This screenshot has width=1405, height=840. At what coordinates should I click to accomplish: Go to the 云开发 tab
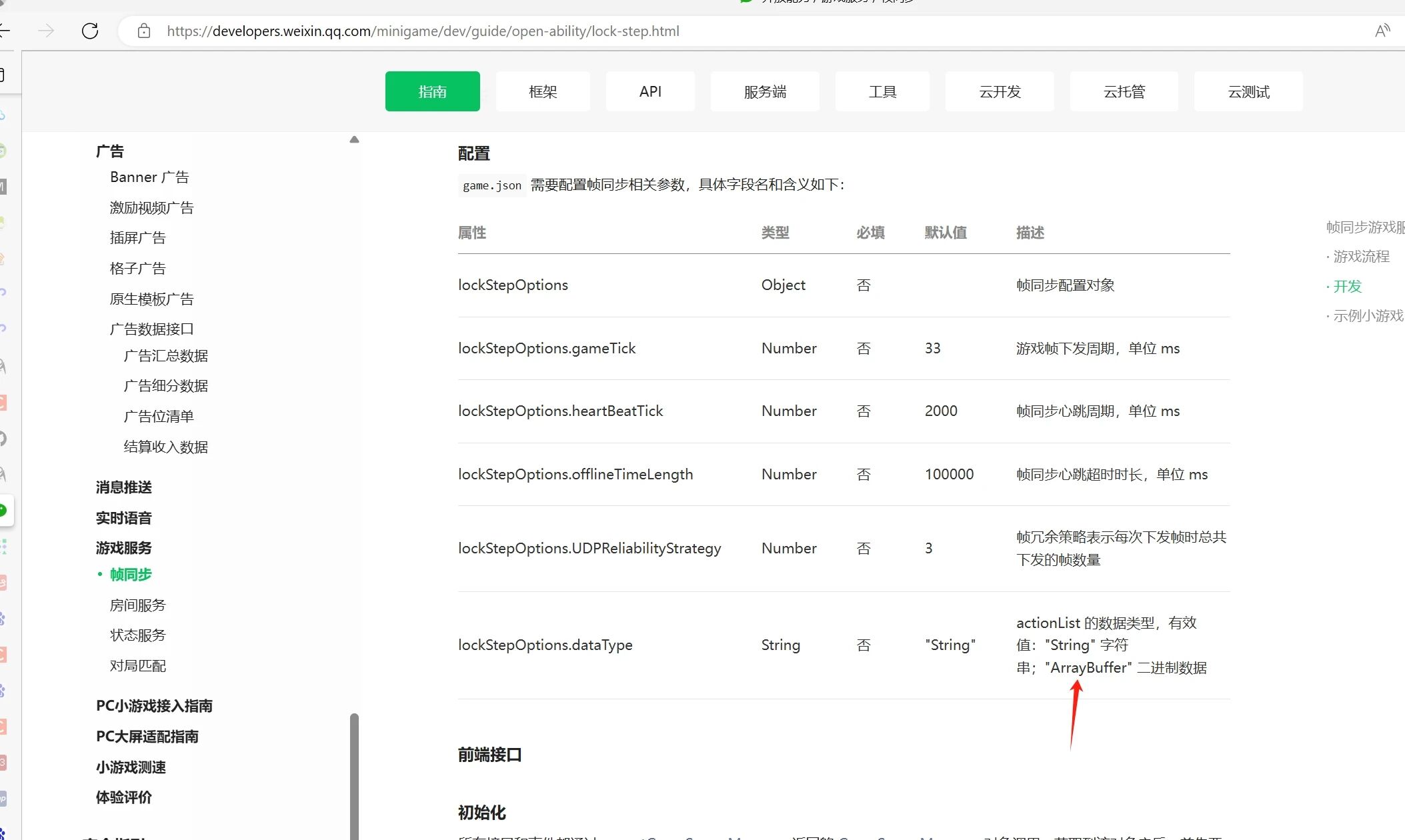coord(999,91)
